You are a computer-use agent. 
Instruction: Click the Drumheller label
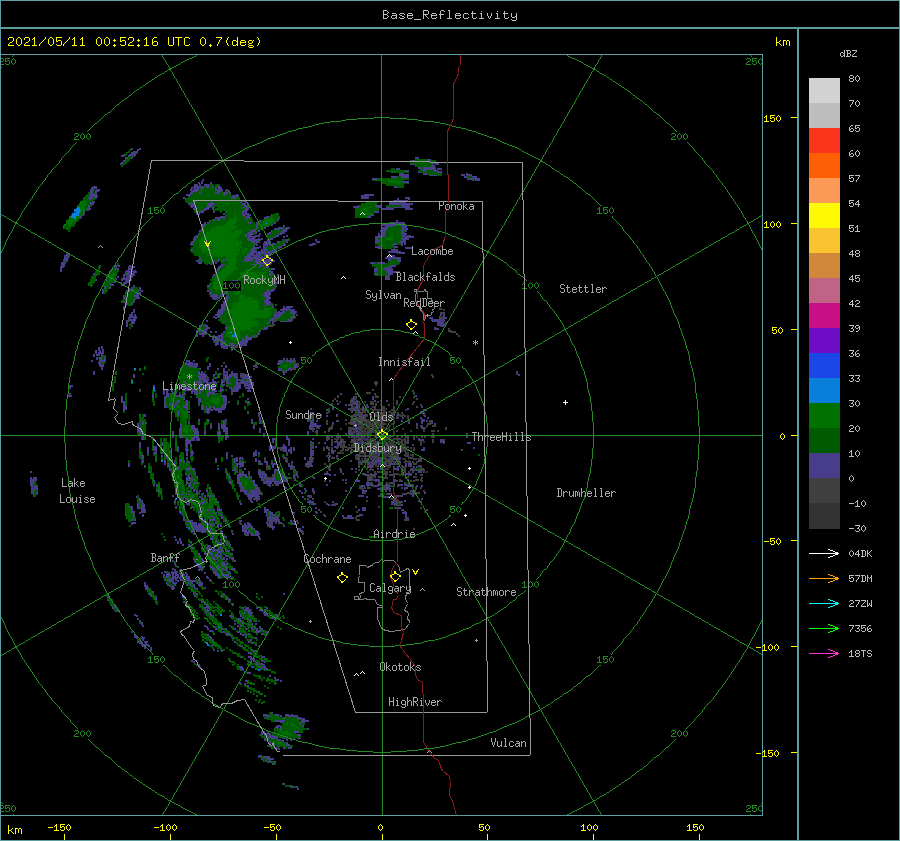coord(586,493)
